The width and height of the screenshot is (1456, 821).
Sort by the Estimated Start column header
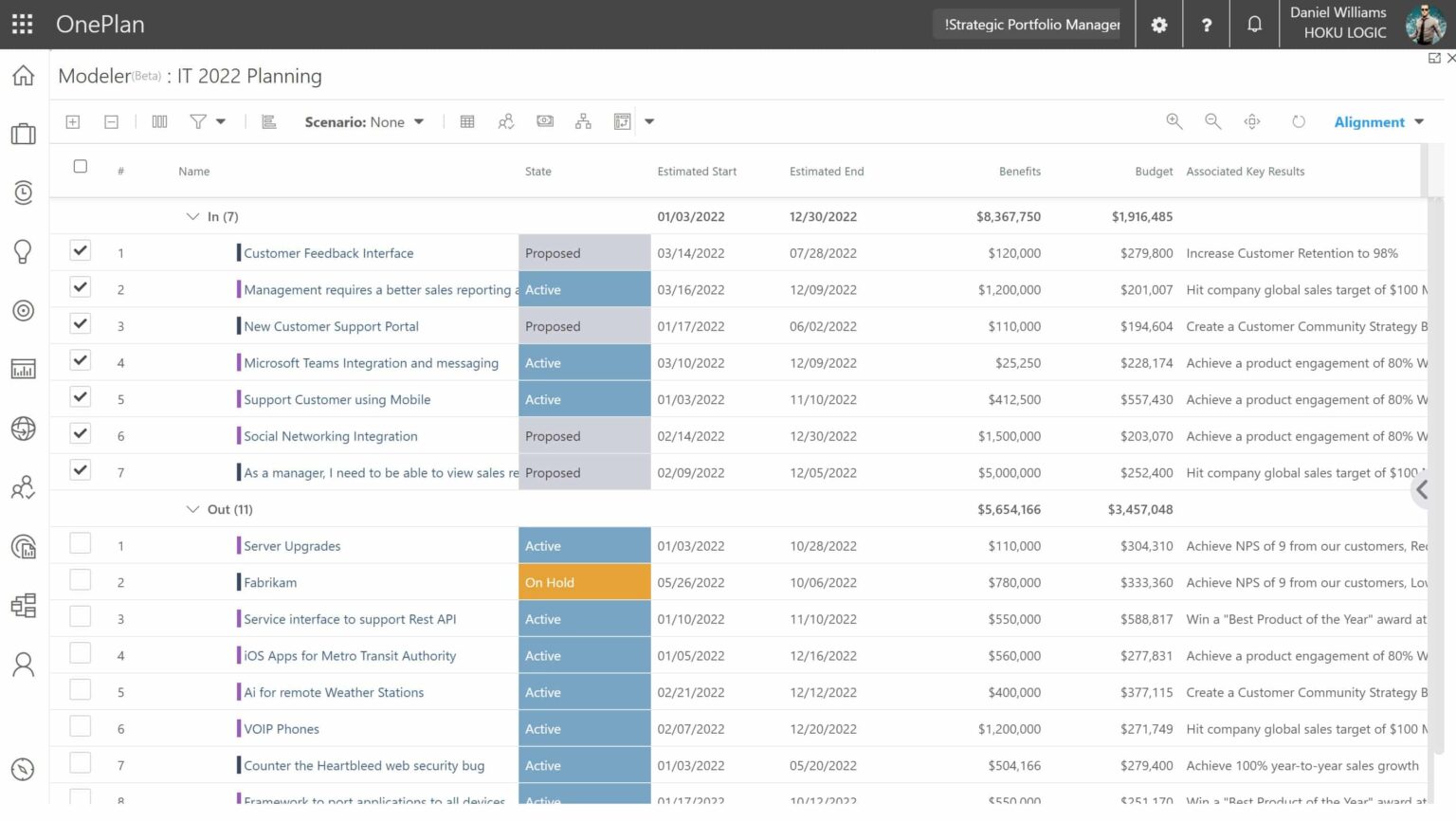click(697, 172)
